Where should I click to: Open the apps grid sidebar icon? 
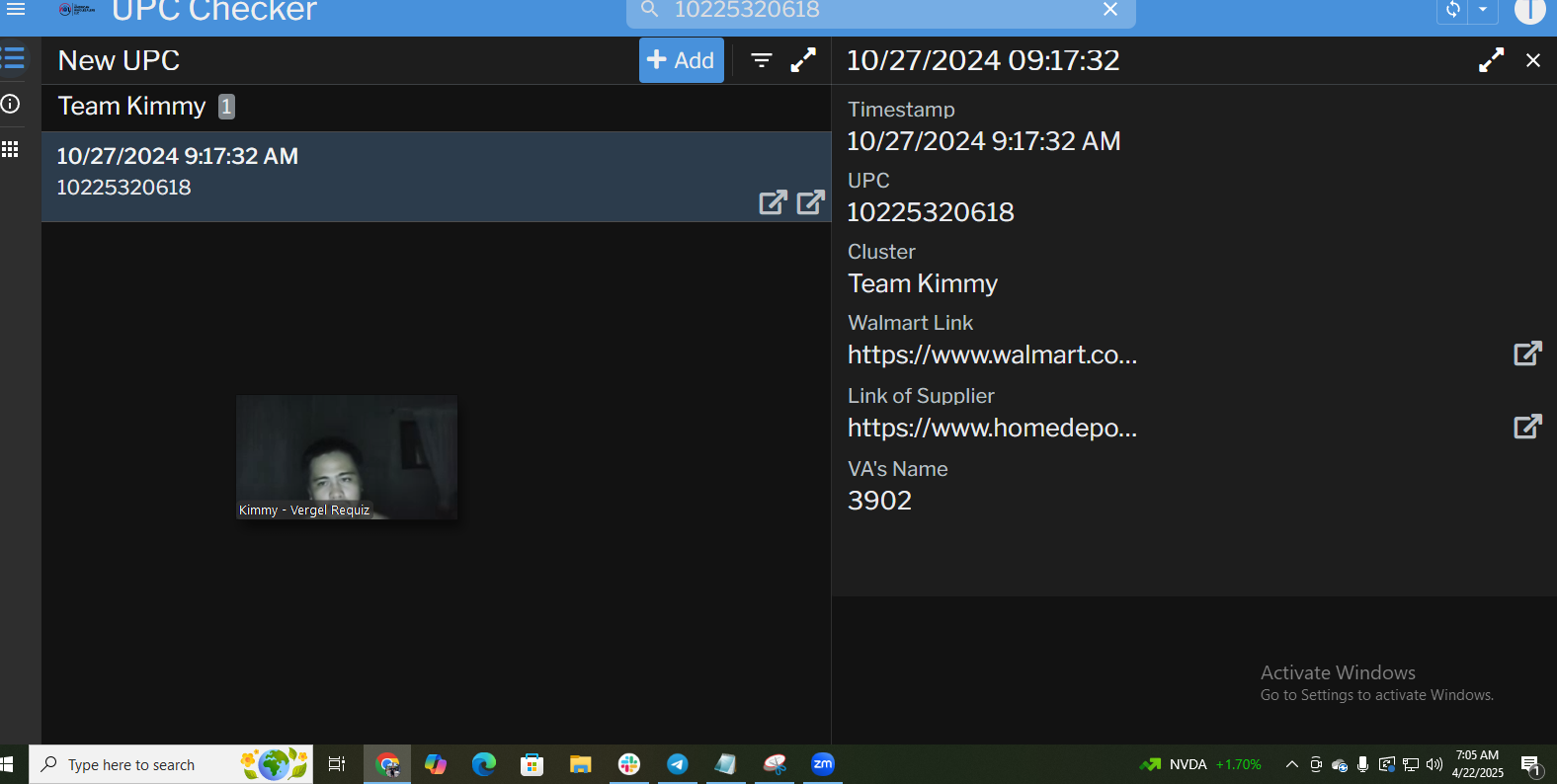11,149
